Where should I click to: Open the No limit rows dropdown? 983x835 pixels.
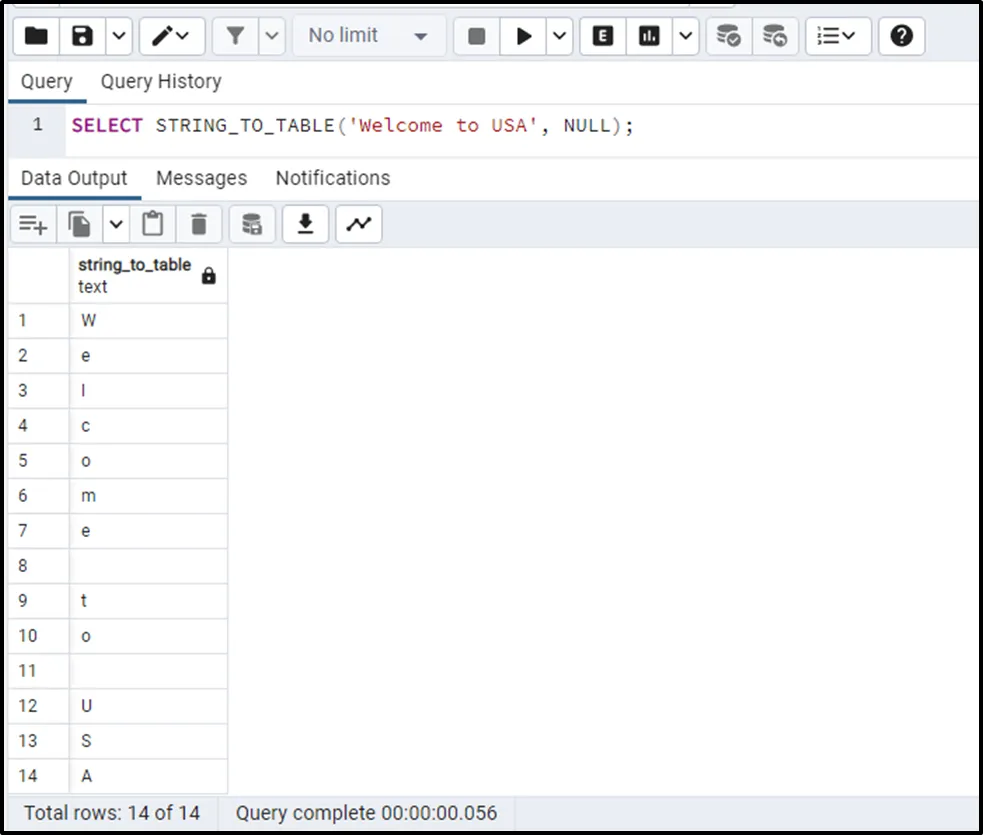367,36
